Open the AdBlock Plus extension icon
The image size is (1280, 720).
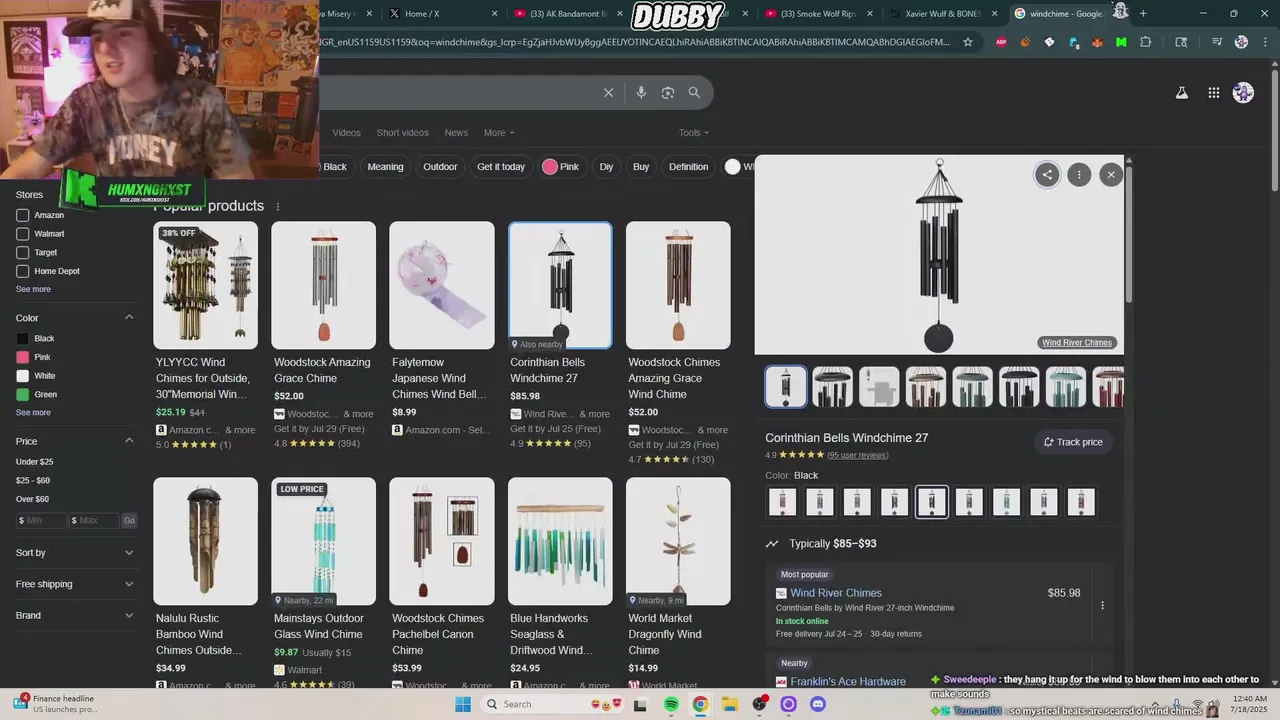[1001, 42]
